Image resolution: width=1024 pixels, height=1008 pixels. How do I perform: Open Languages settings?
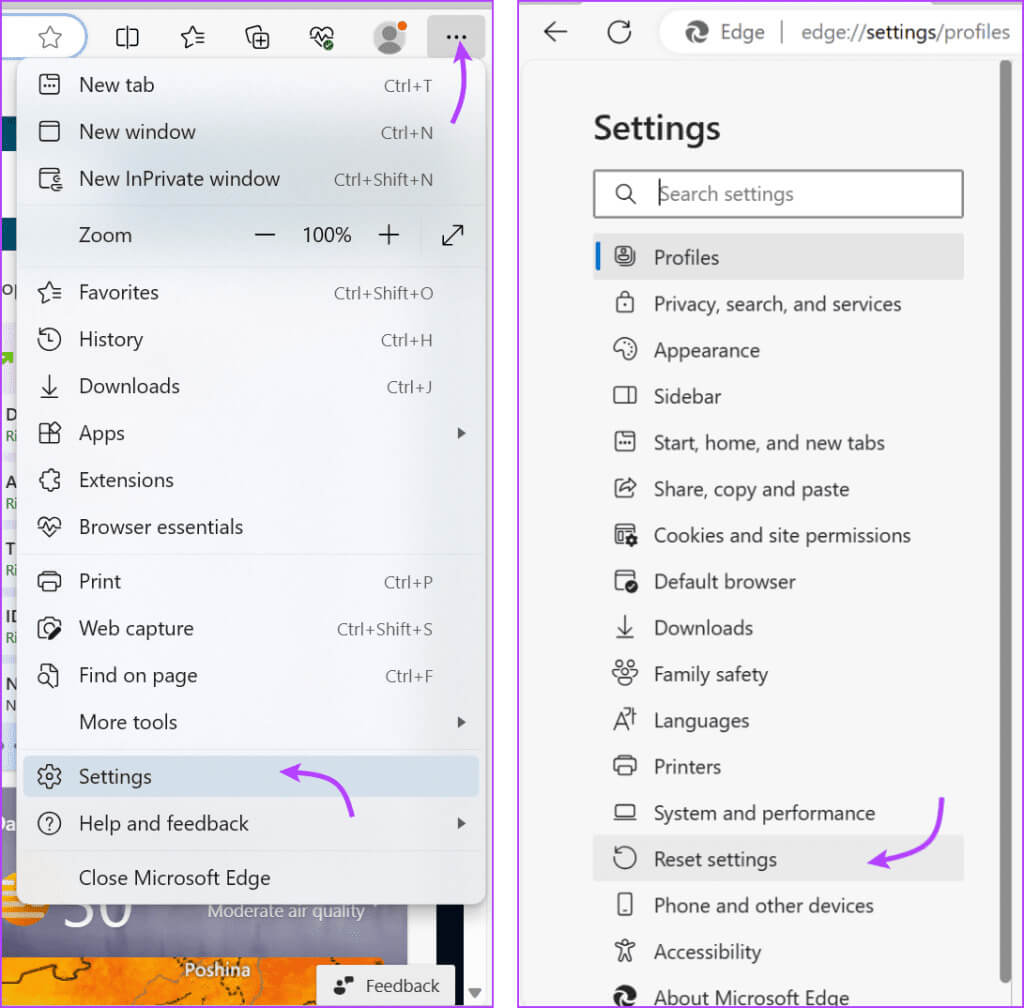tap(778, 721)
